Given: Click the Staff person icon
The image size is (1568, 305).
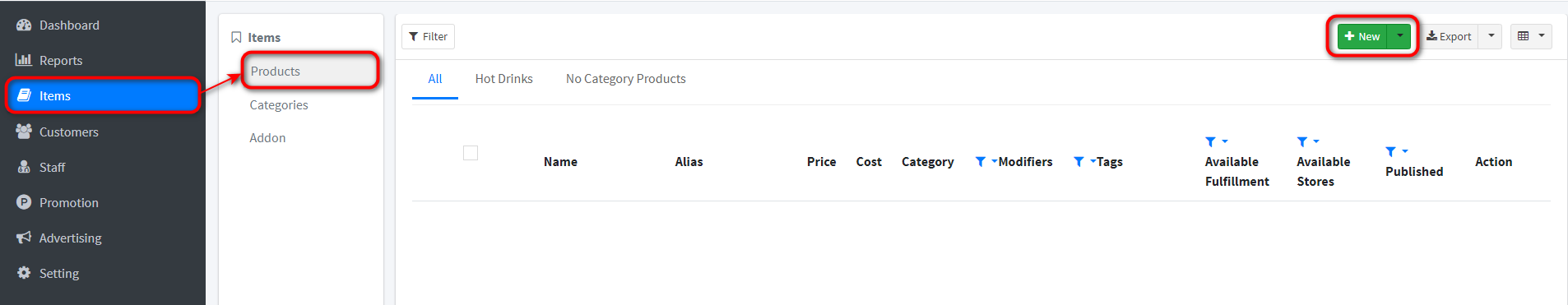Looking at the screenshot, I should (24, 167).
